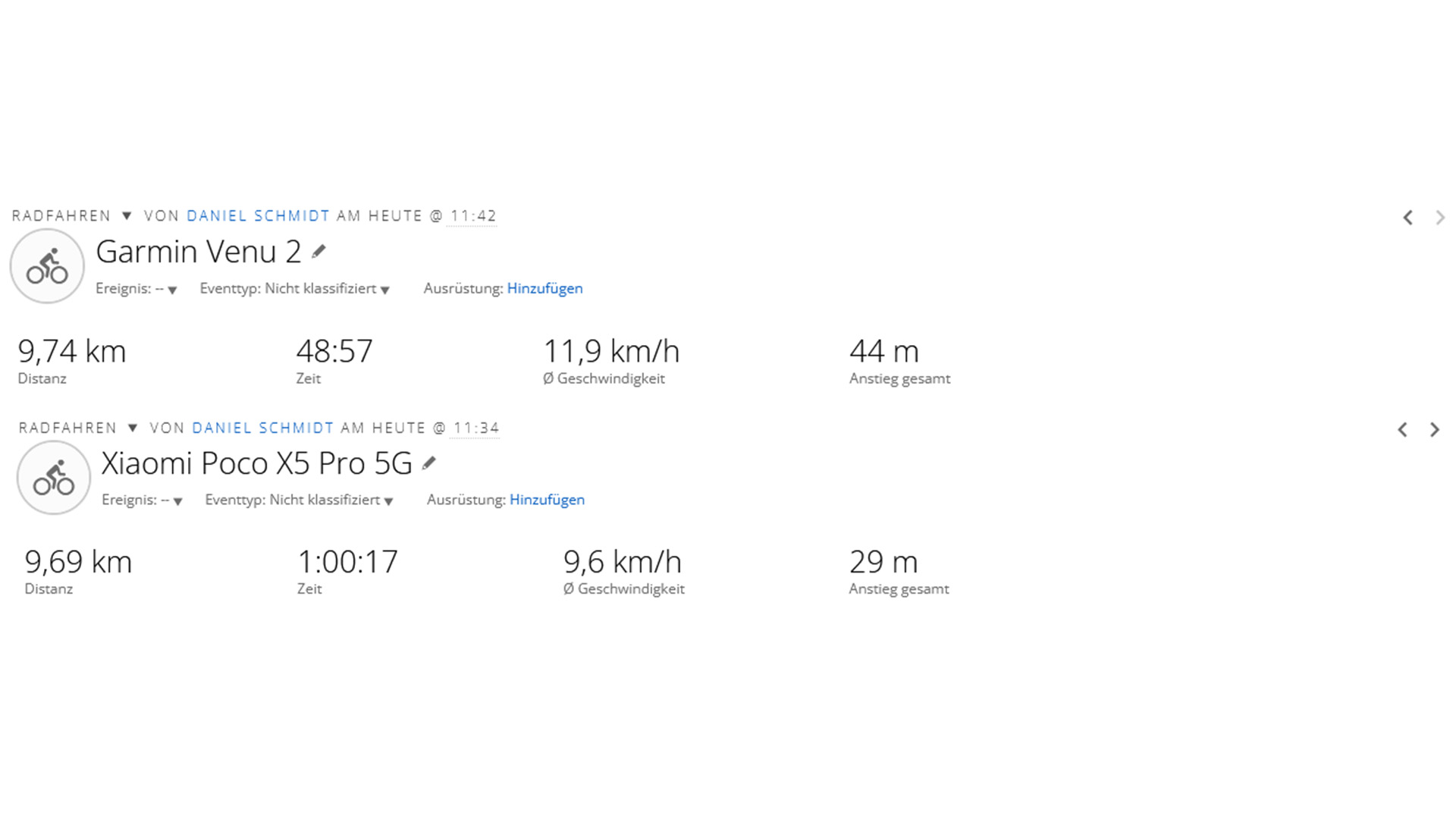Viewport: 1456px width, 819px height.
Task: Expand Eventtyp dropdown under Garmin Venu 2
Action: [x=385, y=290]
